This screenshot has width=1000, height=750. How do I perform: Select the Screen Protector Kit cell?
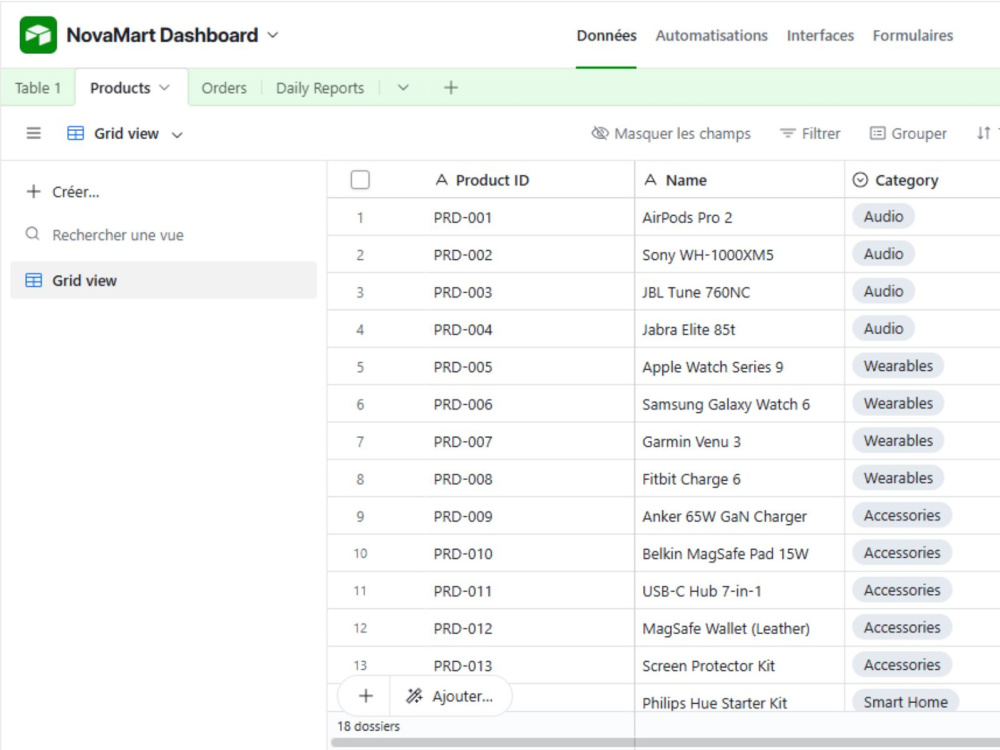pyautogui.click(x=740, y=666)
